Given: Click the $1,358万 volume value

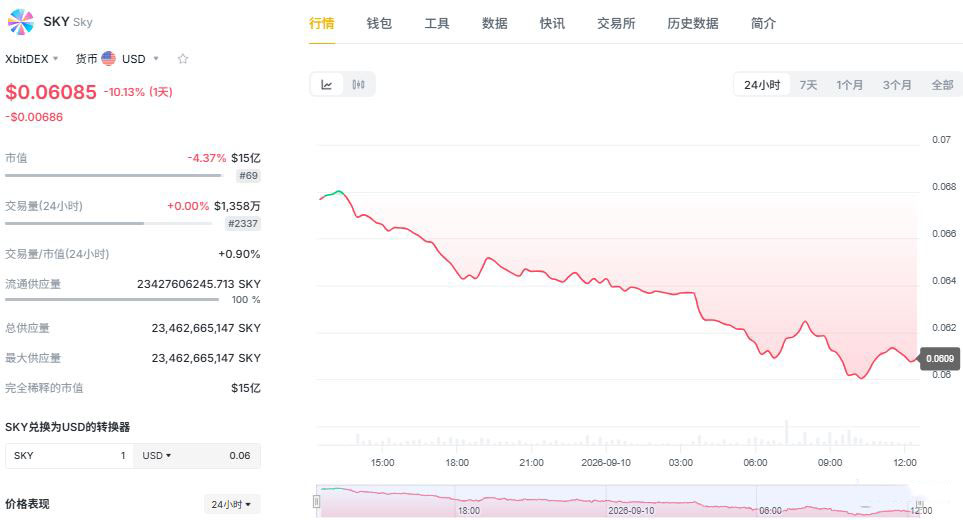Looking at the screenshot, I should 237,206.
